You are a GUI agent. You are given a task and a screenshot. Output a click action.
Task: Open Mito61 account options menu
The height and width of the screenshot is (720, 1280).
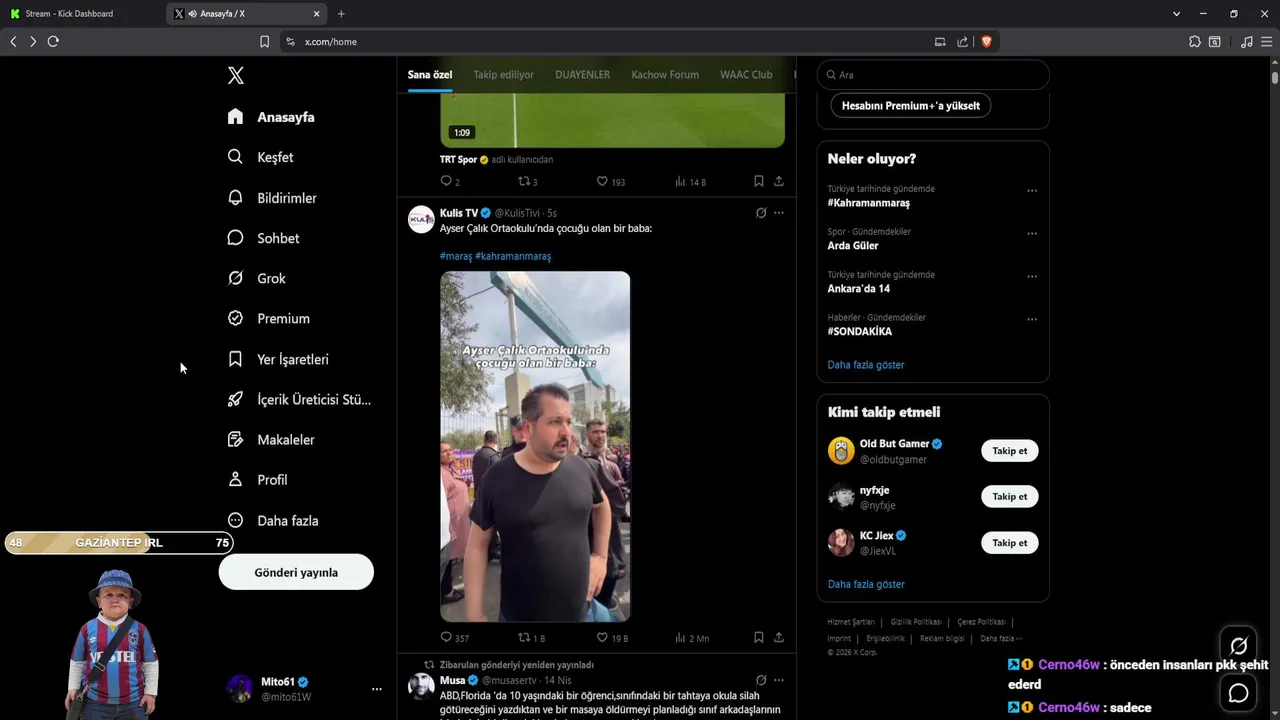(376, 689)
